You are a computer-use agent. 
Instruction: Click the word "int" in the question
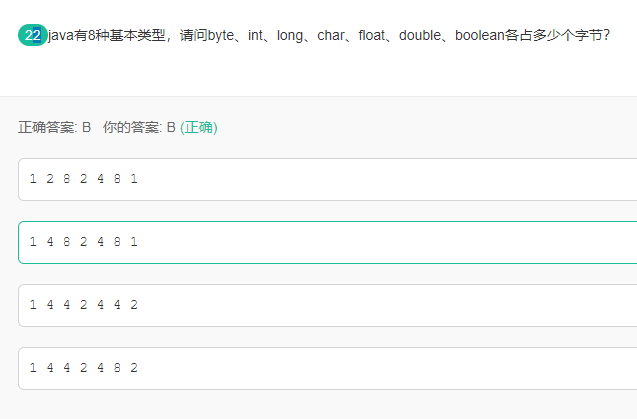point(256,36)
